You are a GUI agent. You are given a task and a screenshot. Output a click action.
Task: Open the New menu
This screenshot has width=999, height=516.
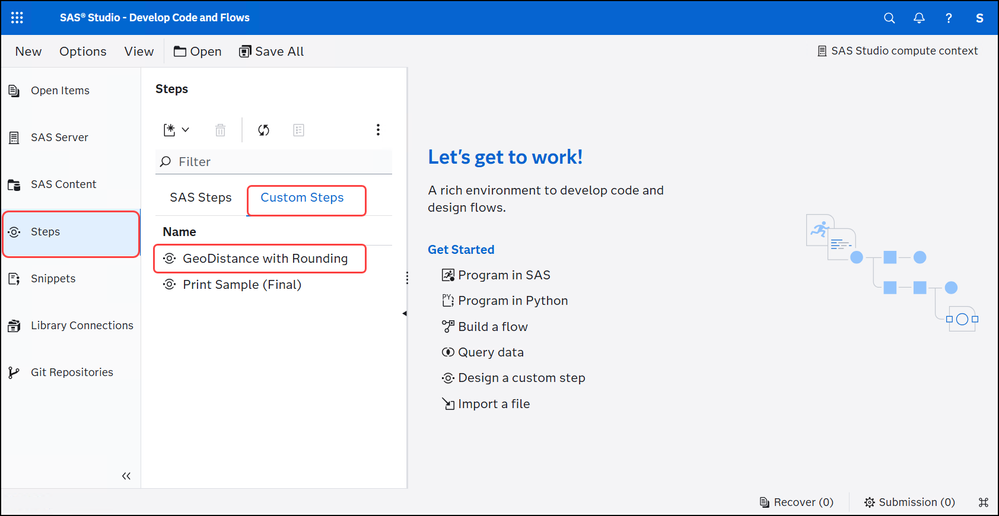click(x=29, y=52)
